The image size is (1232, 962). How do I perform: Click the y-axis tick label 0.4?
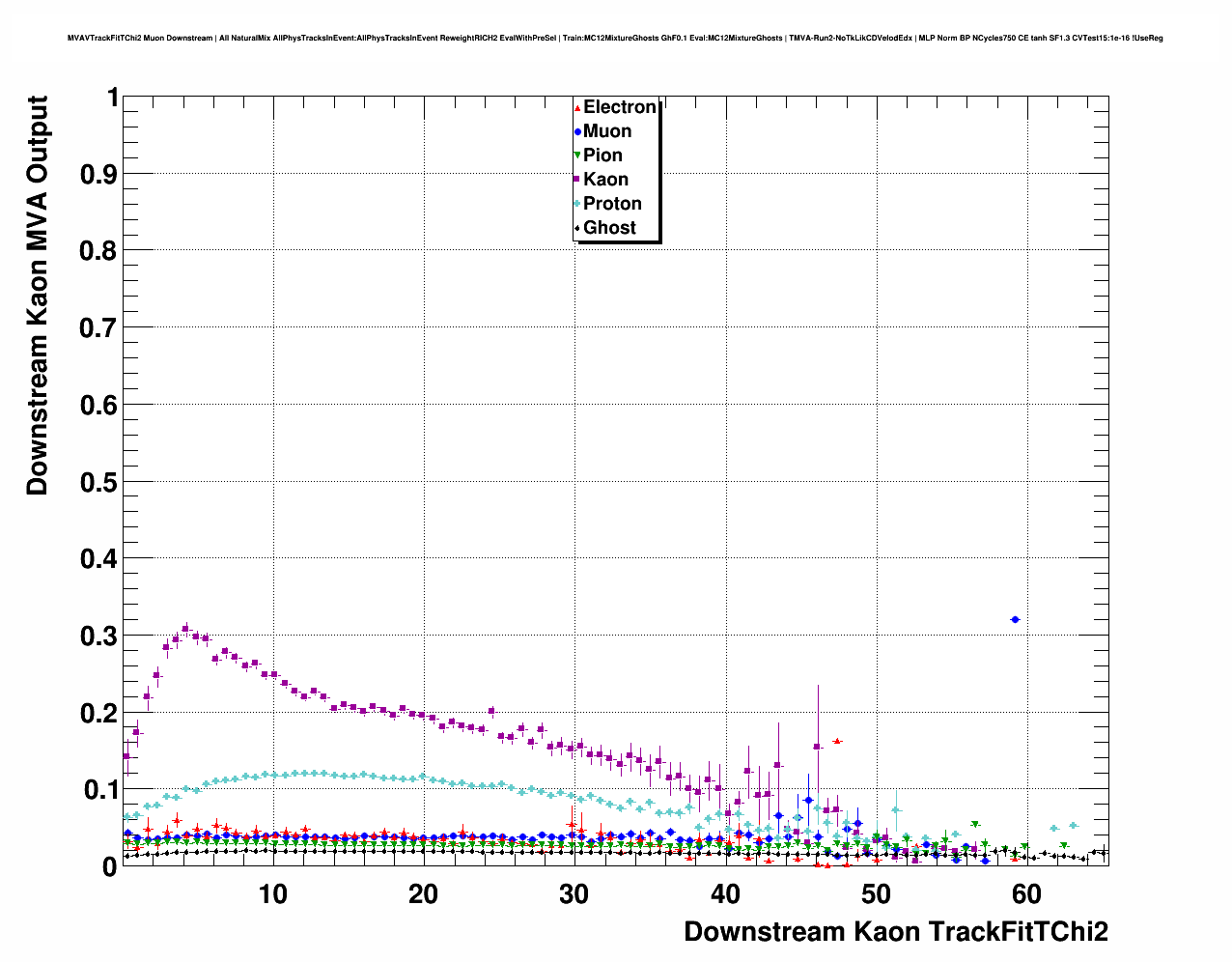point(99,559)
